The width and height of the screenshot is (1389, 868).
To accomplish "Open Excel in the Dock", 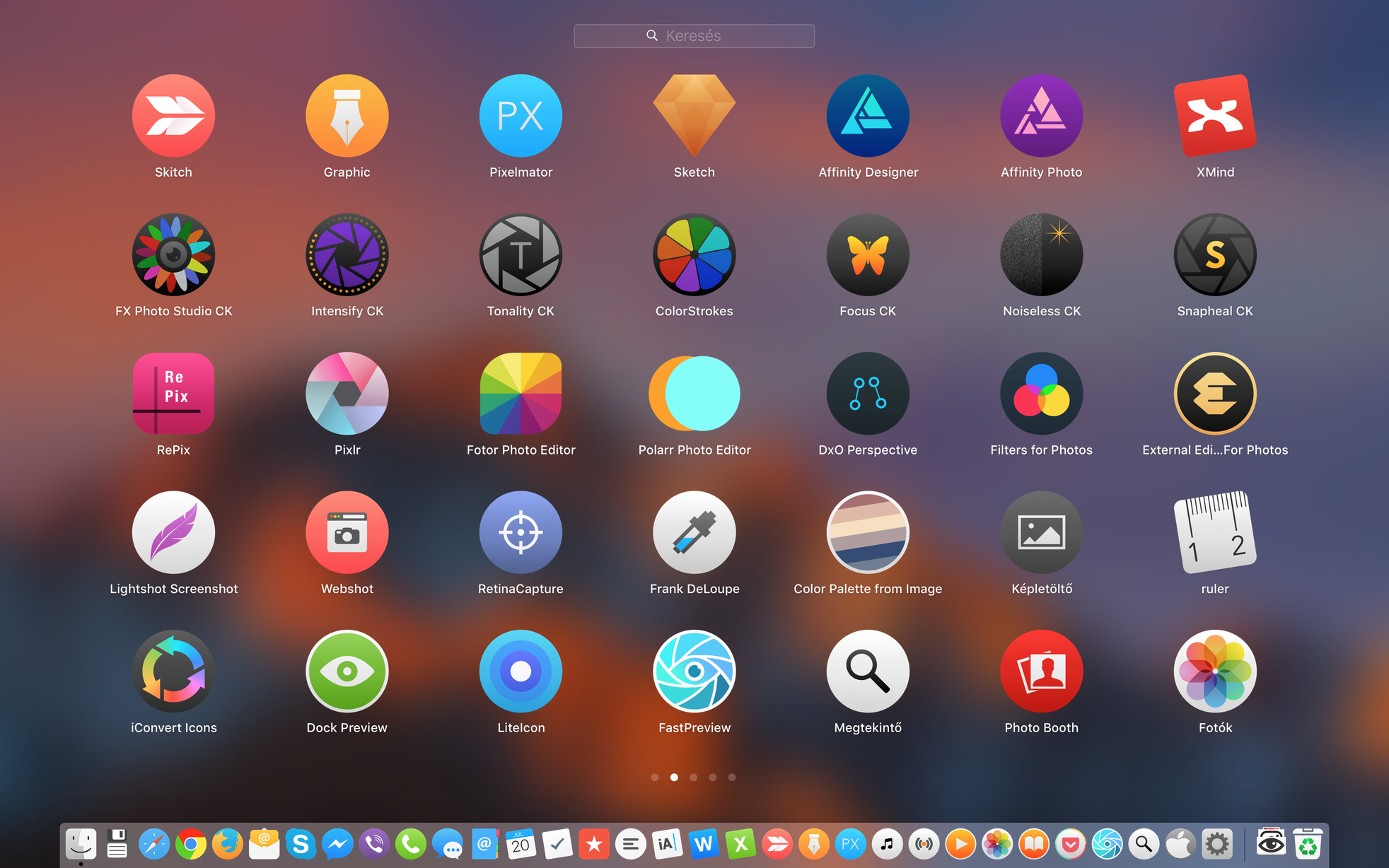I will coord(740,844).
